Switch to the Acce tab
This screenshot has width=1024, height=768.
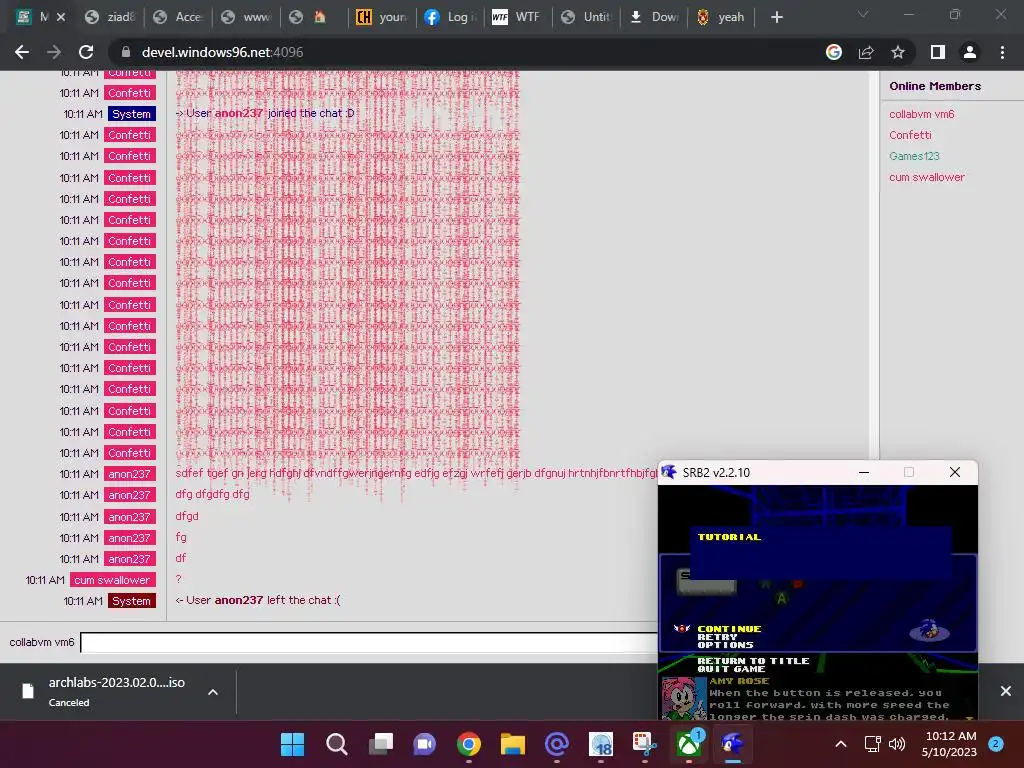pyautogui.click(x=178, y=17)
